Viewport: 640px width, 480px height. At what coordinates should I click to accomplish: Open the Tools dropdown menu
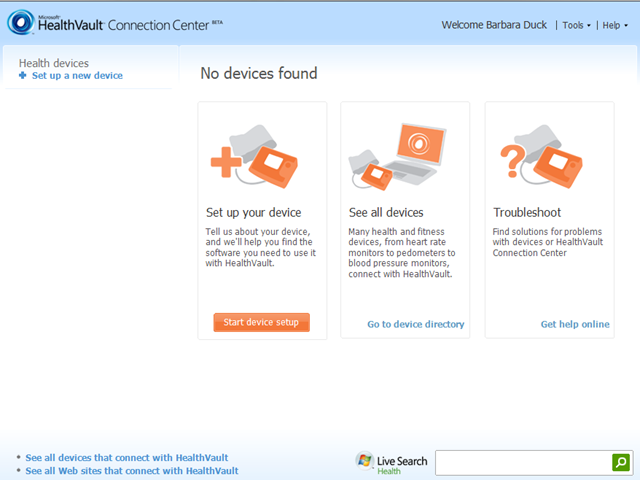(576, 25)
